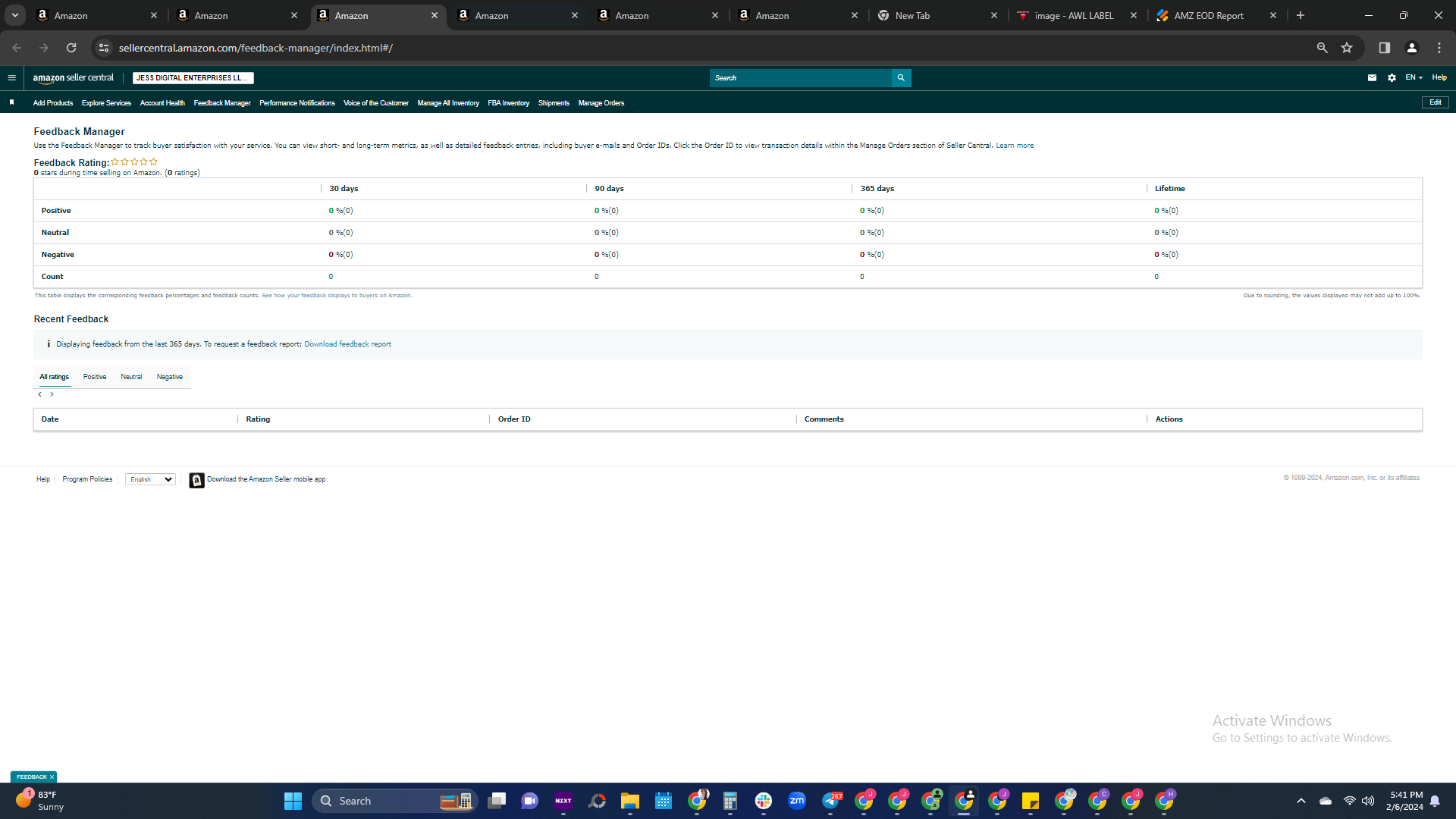The height and width of the screenshot is (819, 1456).
Task: Open the weather widget showing 83°F Sunny
Action: click(x=39, y=801)
